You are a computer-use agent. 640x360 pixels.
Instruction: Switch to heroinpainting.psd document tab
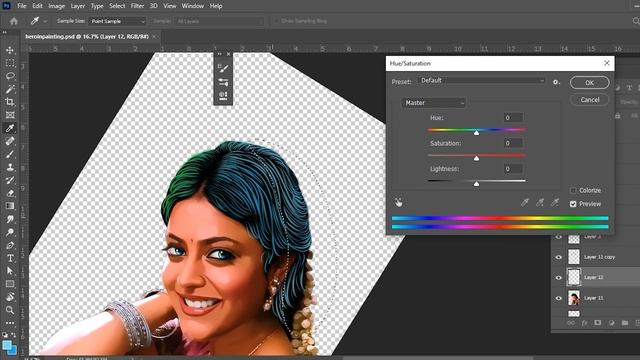point(87,36)
